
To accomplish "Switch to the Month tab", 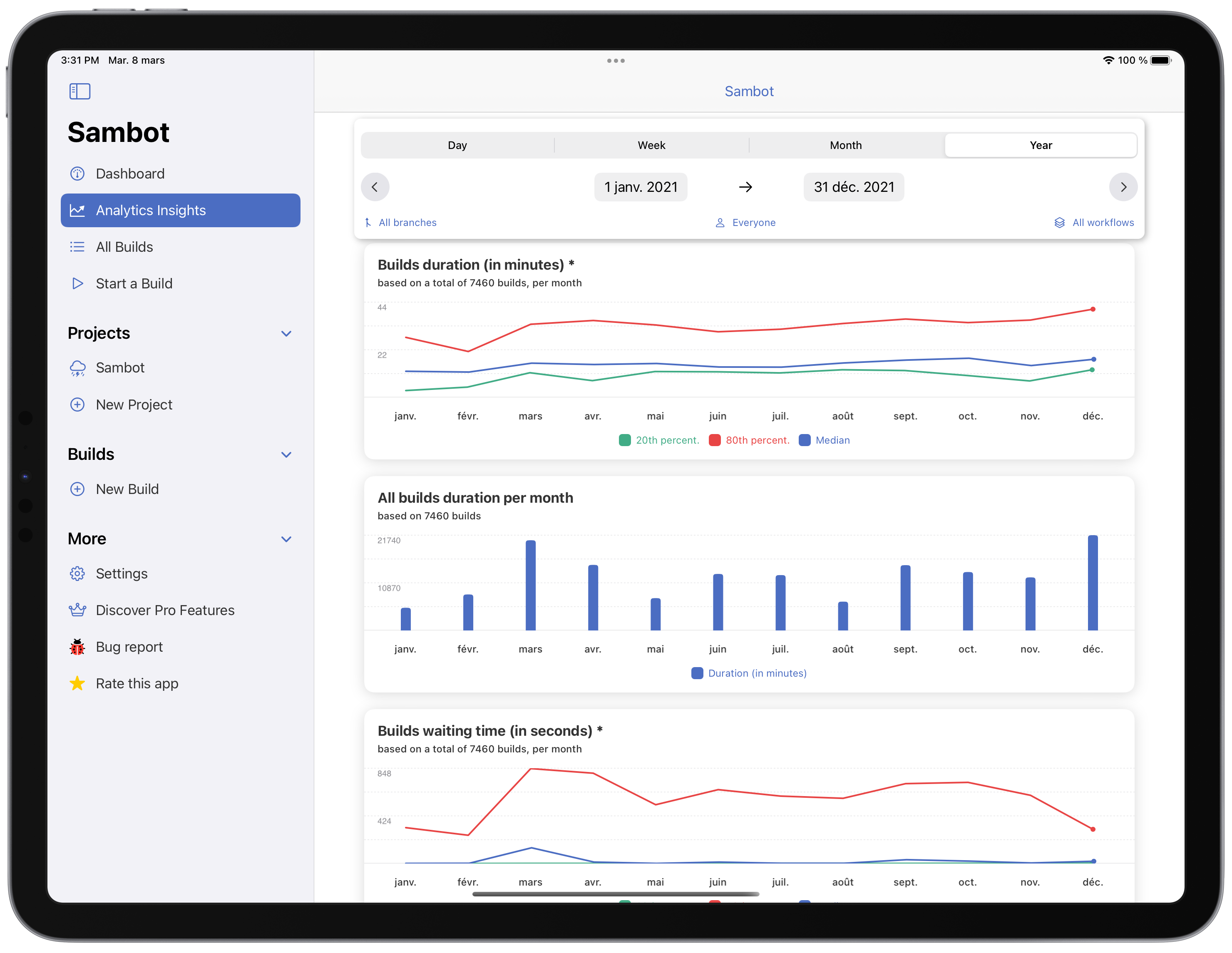I will click(846, 146).
